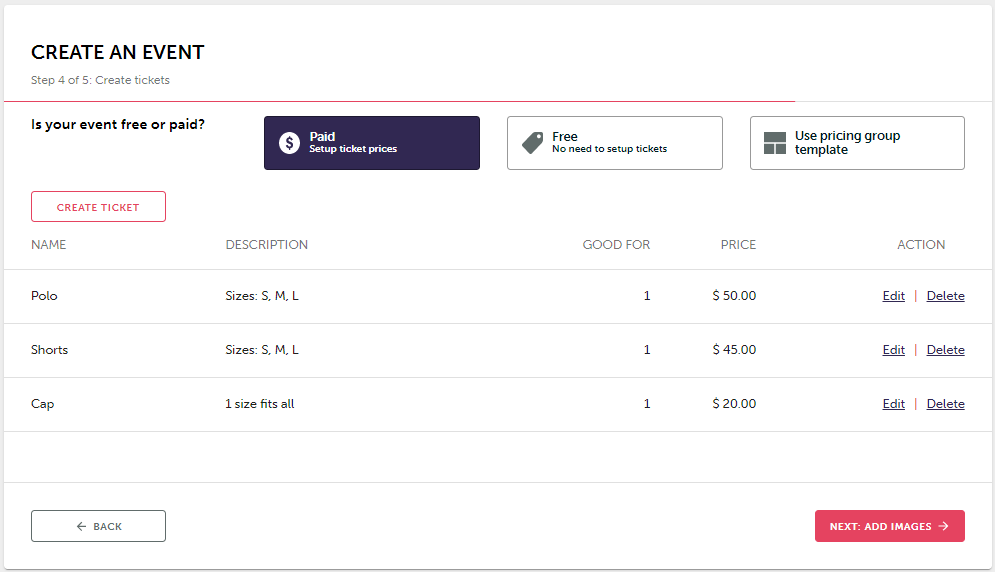Click the Polo ticket name

44,296
